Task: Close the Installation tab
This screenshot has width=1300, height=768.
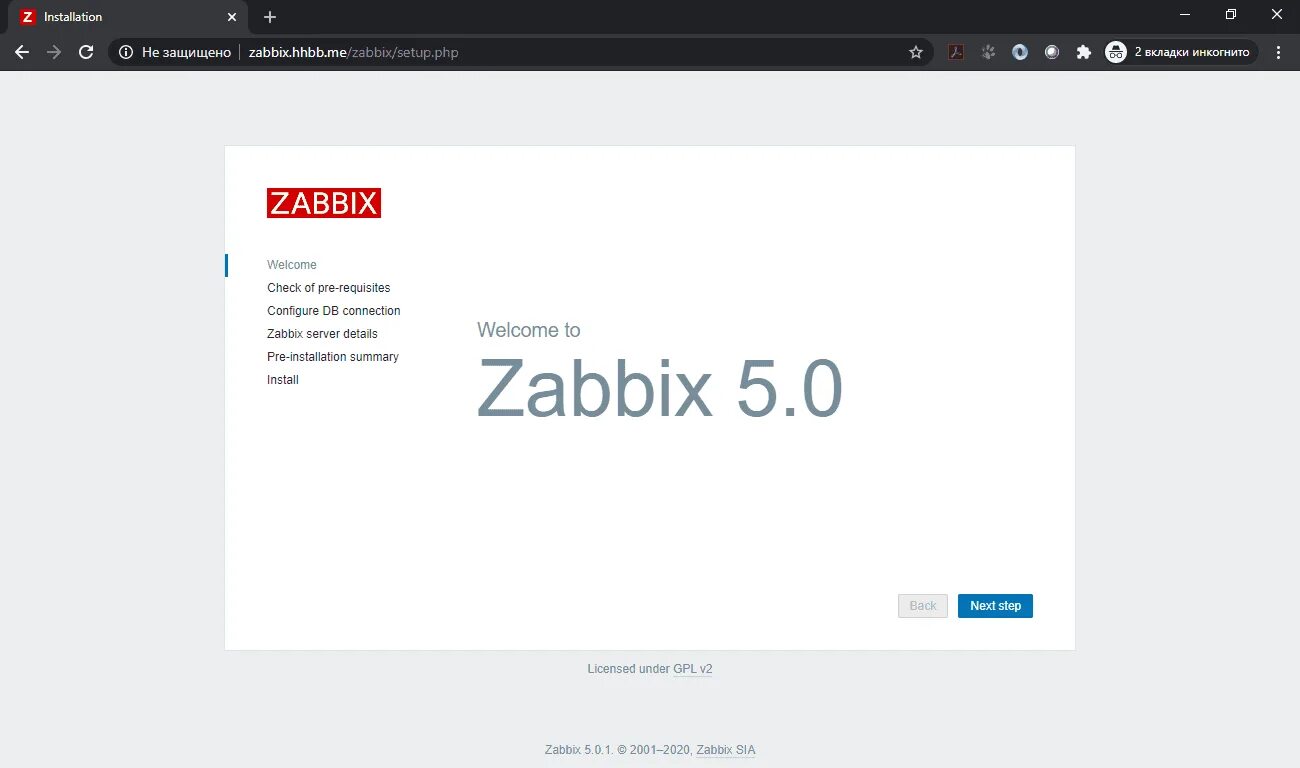Action: tap(232, 17)
